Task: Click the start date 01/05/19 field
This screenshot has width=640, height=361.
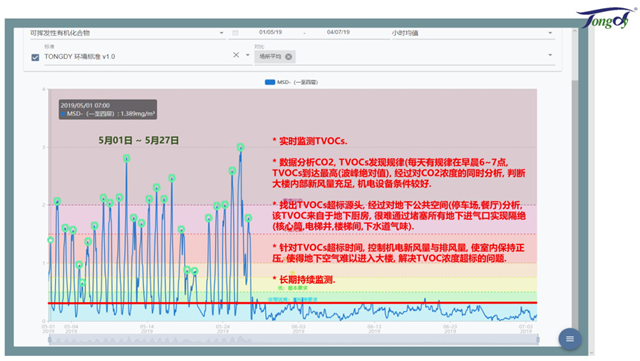Action: click(270, 32)
